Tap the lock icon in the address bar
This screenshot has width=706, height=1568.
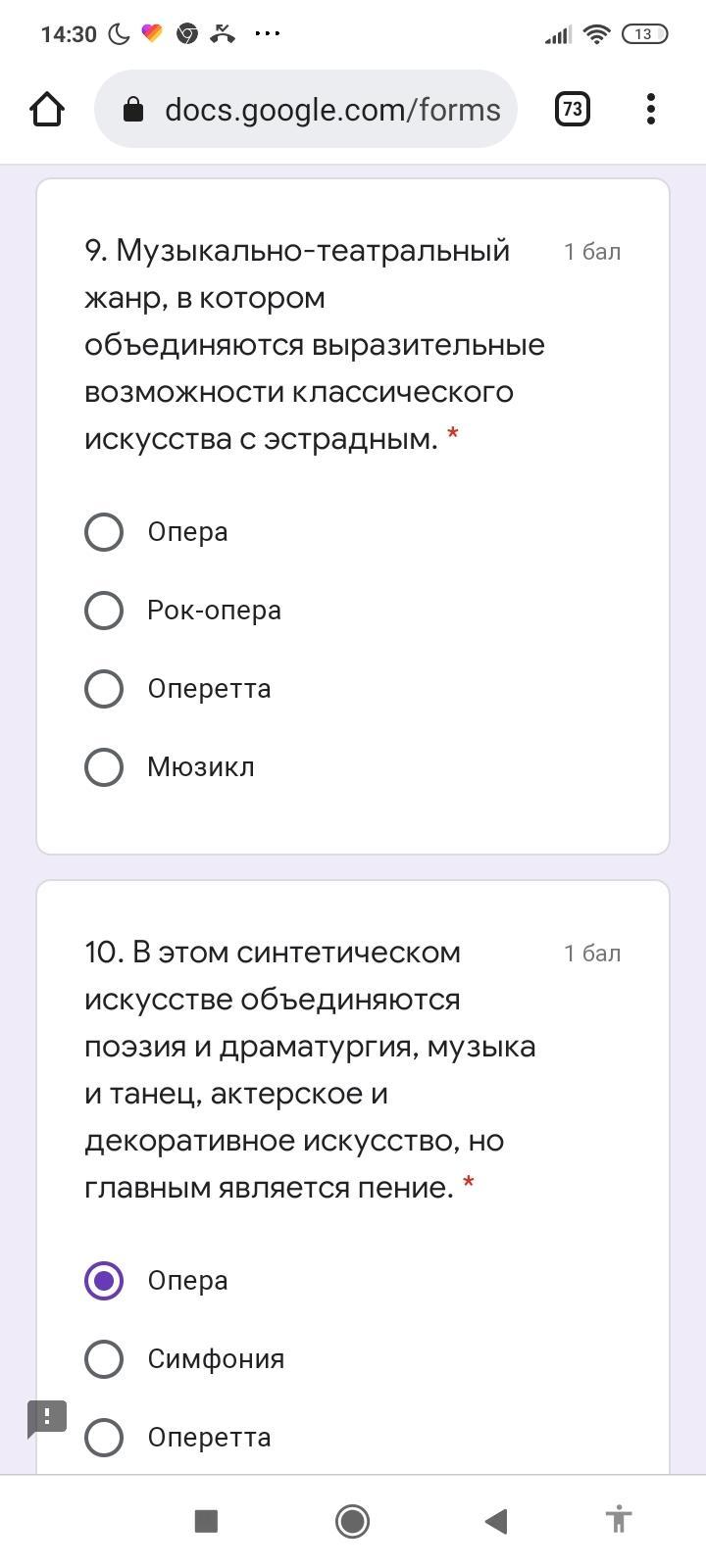[x=133, y=110]
